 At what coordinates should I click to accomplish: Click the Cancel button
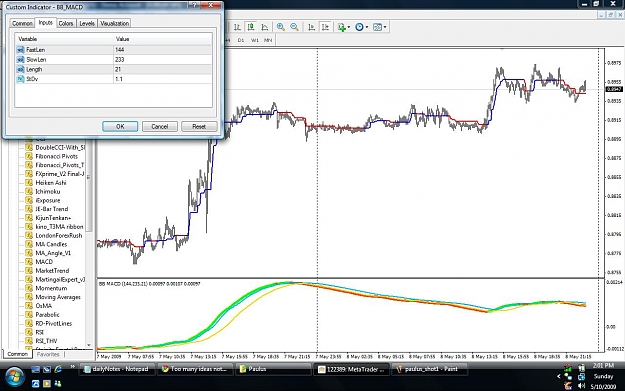[x=159, y=126]
